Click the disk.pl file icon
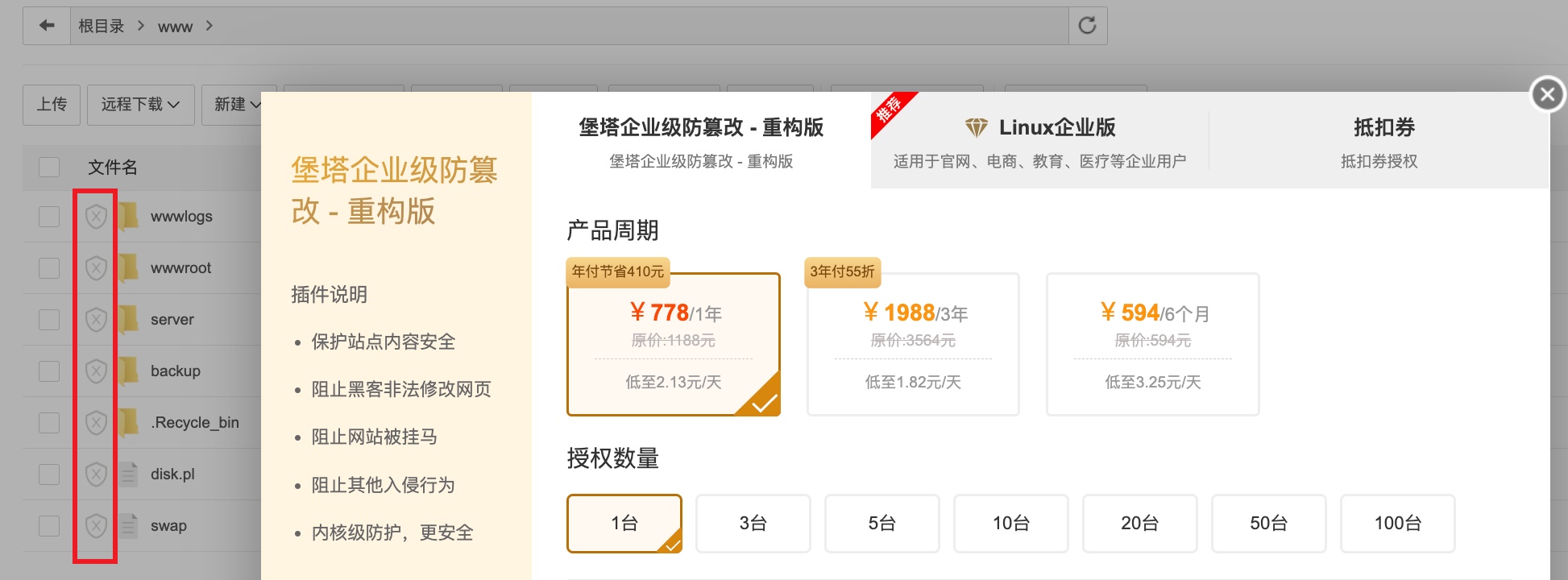The width and height of the screenshot is (1568, 580). tap(129, 474)
